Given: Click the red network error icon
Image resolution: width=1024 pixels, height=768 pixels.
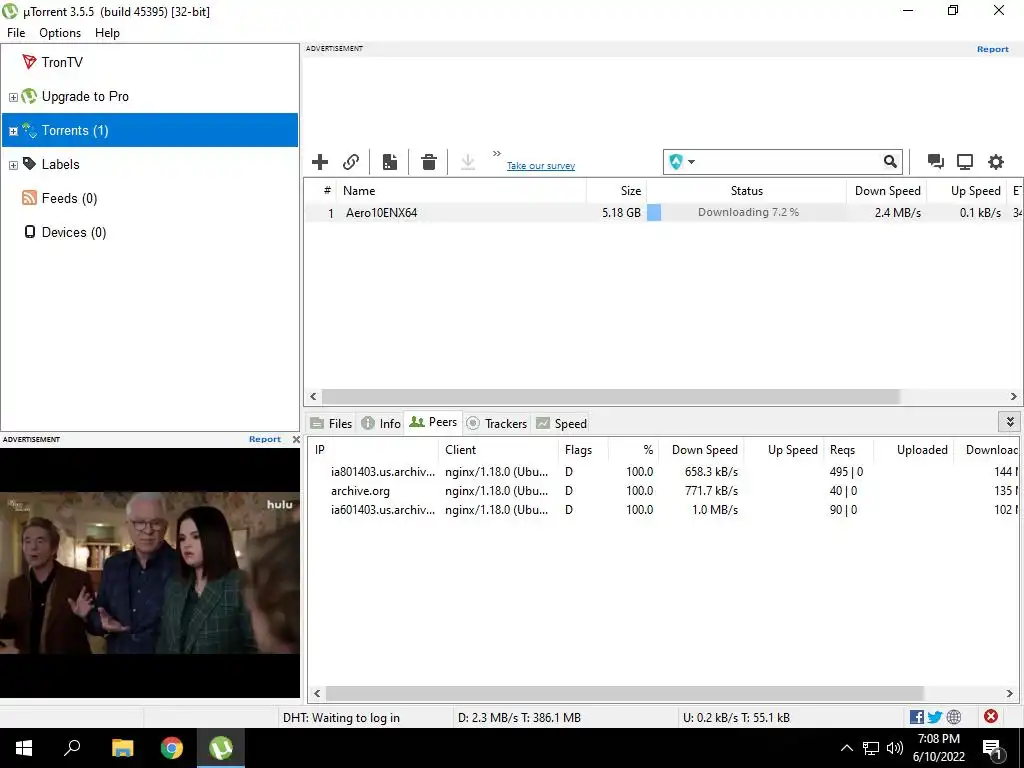Looking at the screenshot, I should tap(991, 716).
